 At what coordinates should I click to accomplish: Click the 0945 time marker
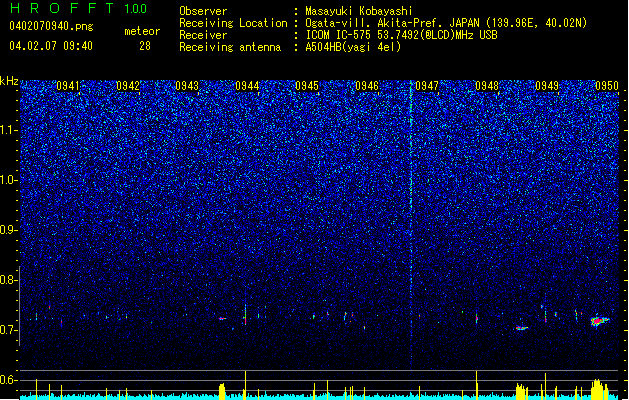(x=307, y=86)
